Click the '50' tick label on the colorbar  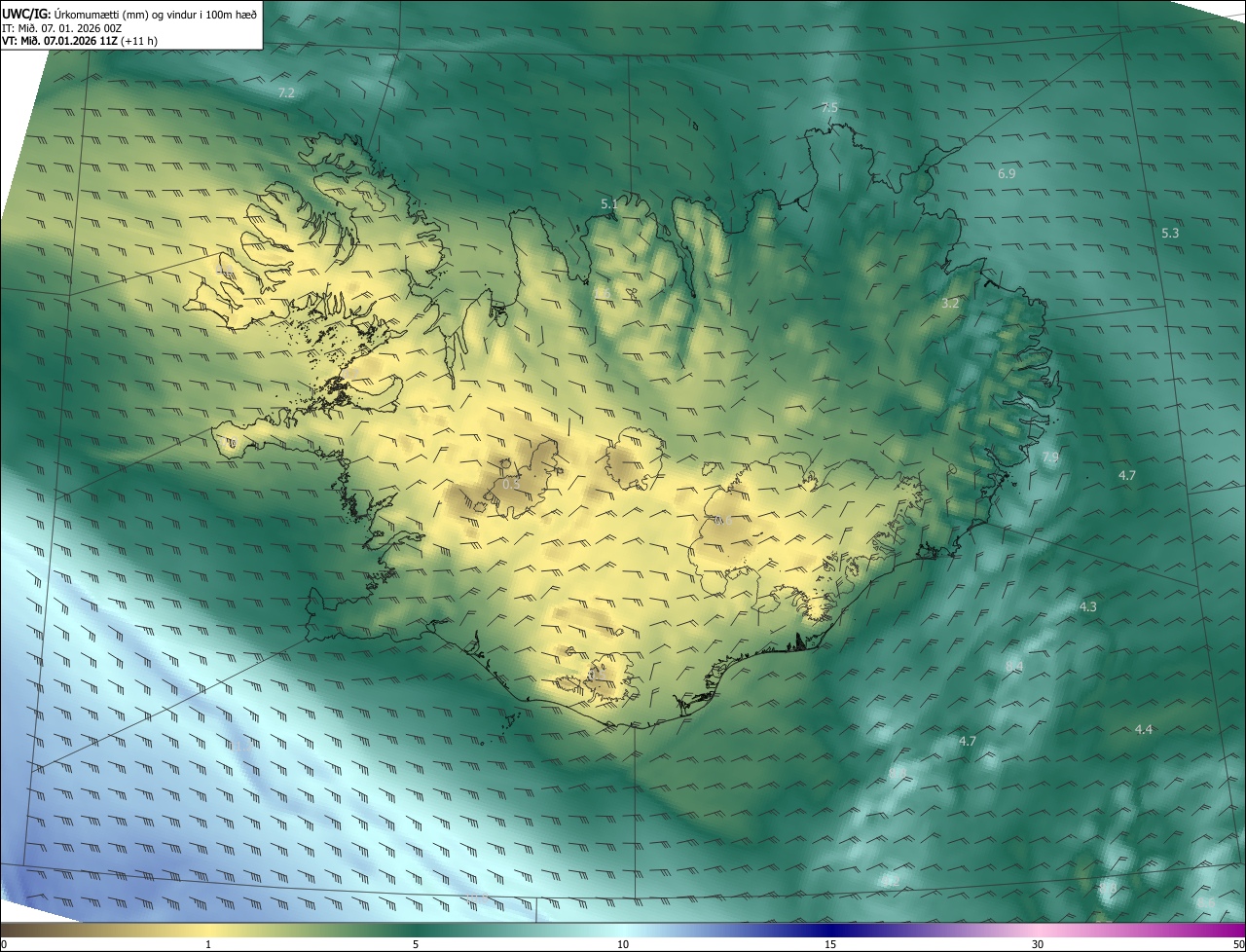(1238, 944)
